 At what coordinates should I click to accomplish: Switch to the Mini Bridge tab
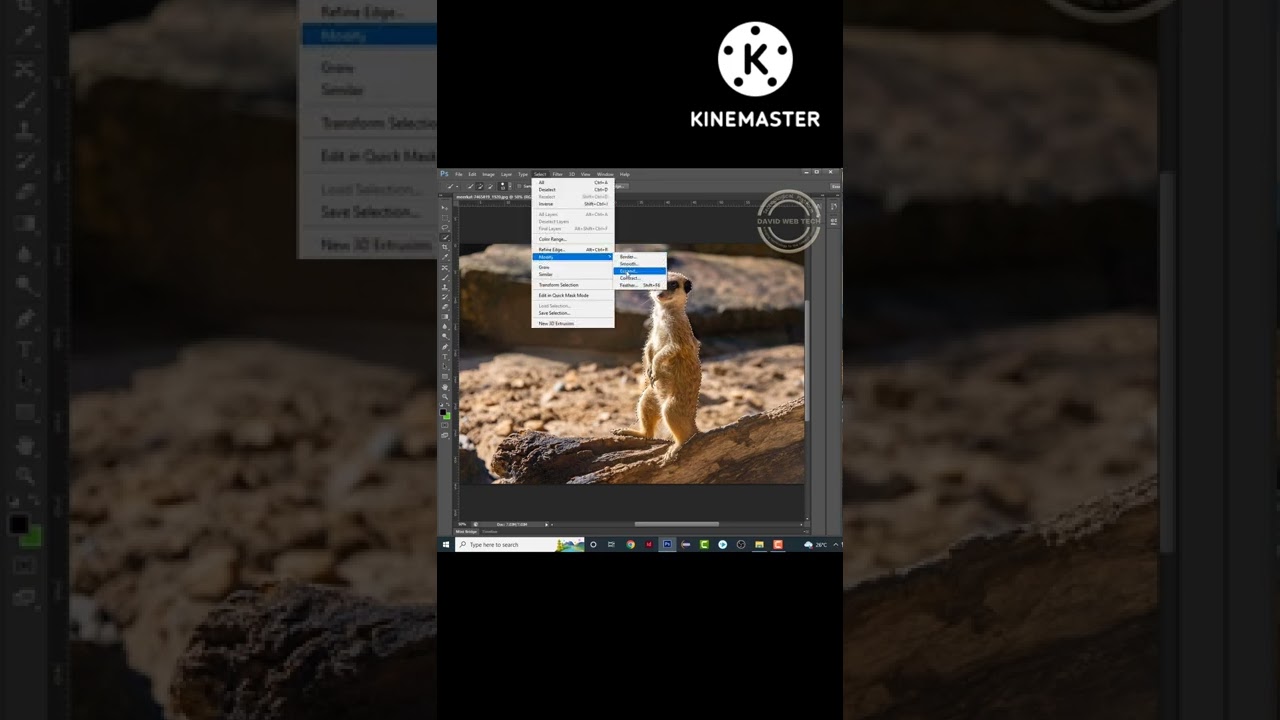[x=466, y=532]
